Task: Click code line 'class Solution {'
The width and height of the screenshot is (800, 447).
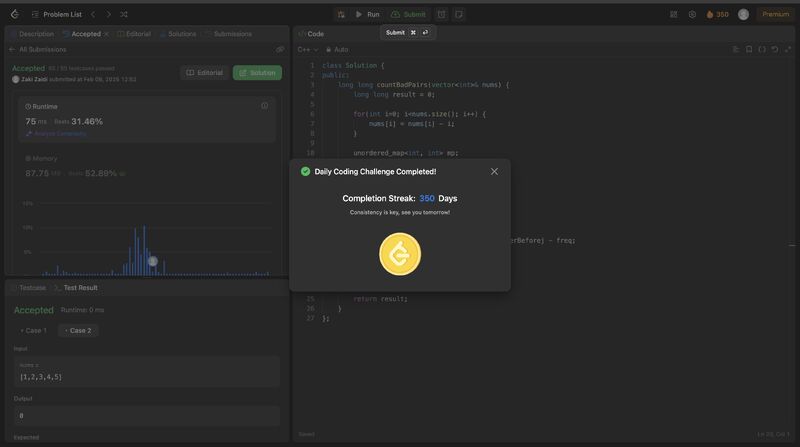Action: tap(353, 65)
